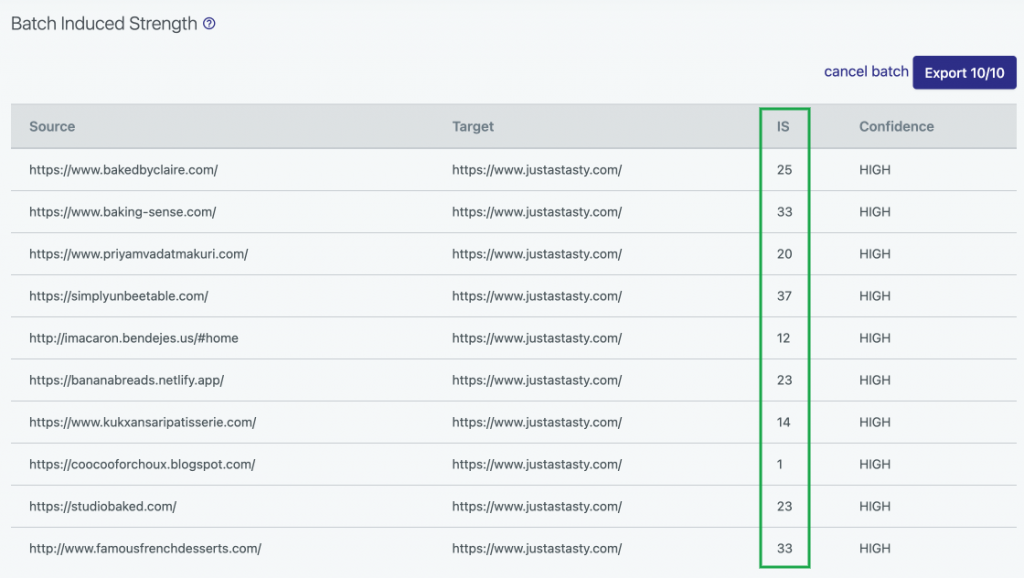The image size is (1024, 578).
Task: Click source https://coocooforchoux.blogspot.com/
Action: coord(142,464)
